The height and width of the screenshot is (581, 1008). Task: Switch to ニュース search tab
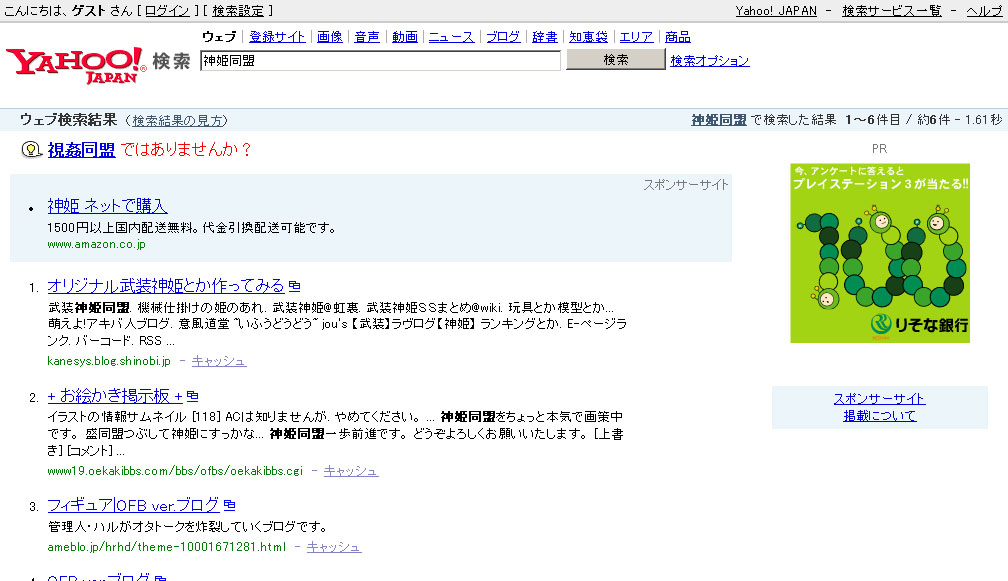click(x=451, y=37)
